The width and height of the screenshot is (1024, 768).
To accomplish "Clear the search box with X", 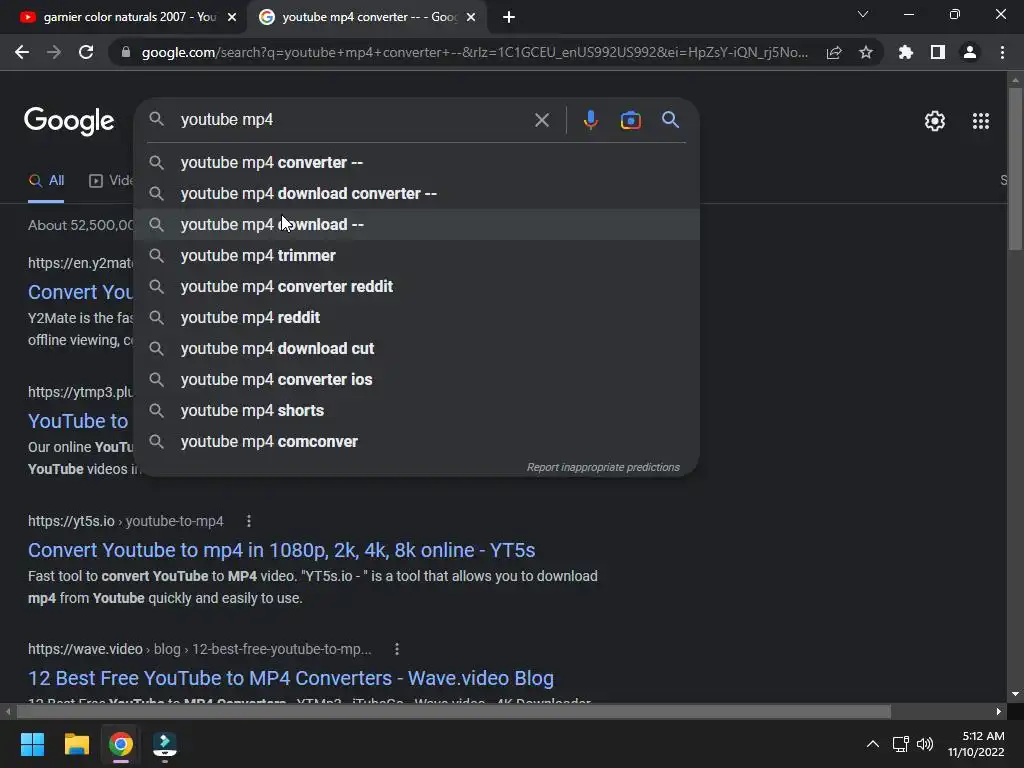I will pyautogui.click(x=541, y=120).
